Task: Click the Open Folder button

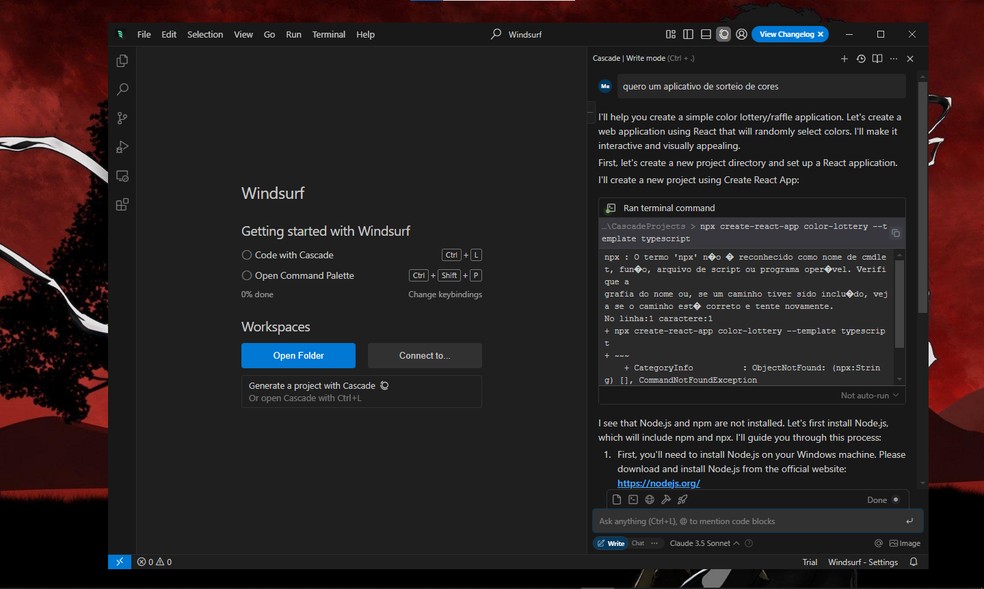Action: tap(298, 355)
